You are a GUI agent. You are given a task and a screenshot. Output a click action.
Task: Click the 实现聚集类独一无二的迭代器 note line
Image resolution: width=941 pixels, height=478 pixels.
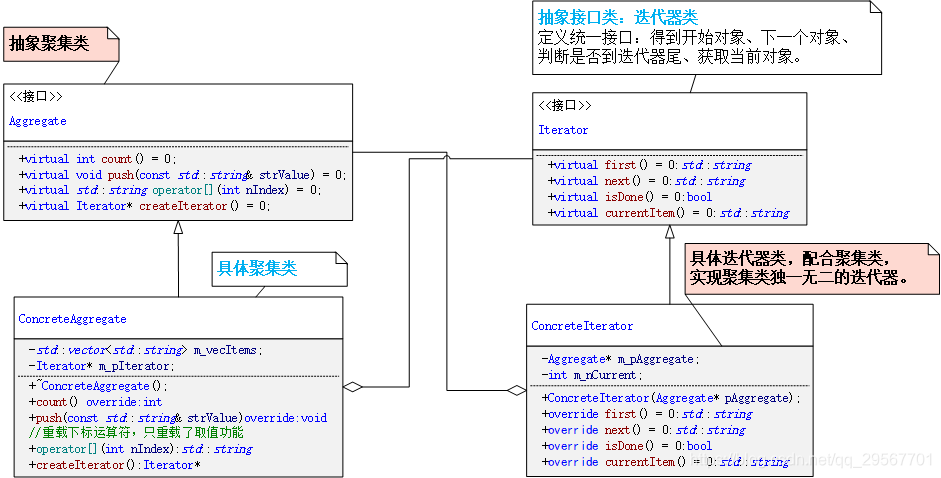tap(799, 278)
